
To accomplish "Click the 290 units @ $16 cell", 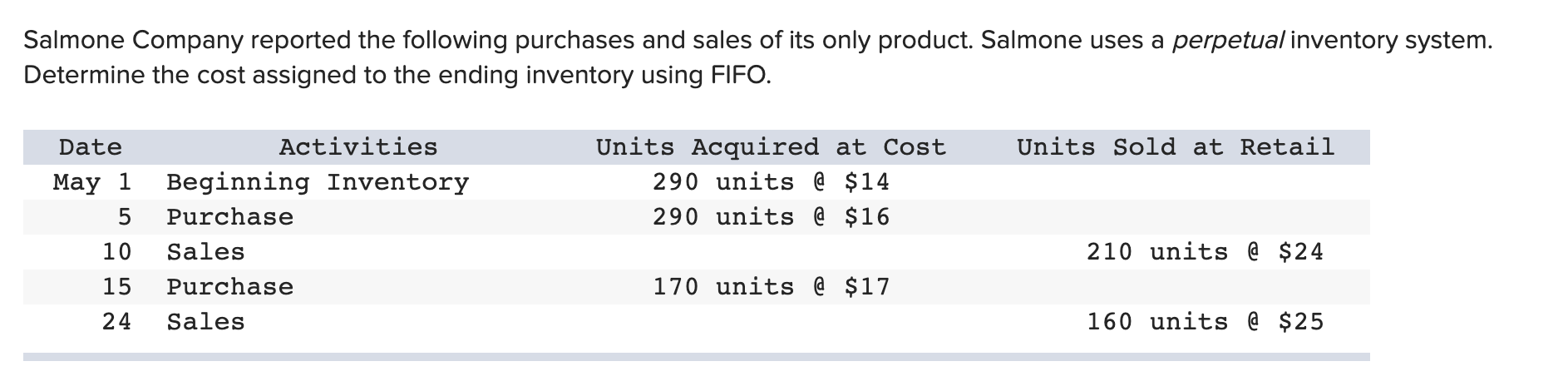I will [x=771, y=217].
